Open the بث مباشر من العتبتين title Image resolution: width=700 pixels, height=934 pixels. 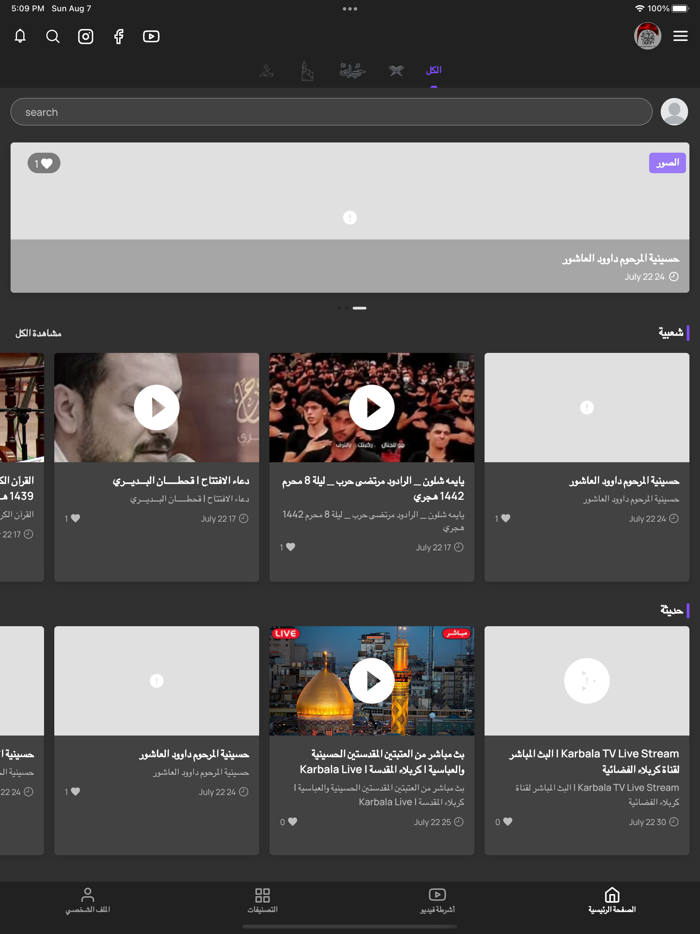382,761
